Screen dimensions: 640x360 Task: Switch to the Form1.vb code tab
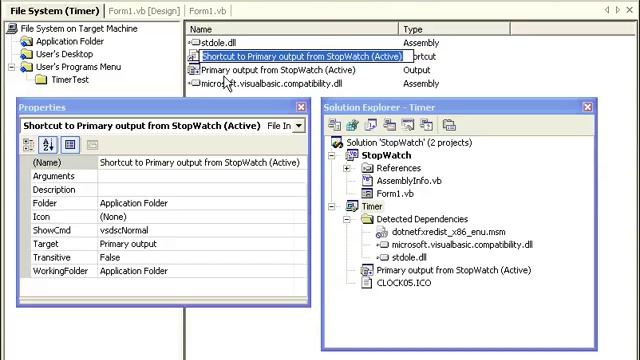pos(207,11)
